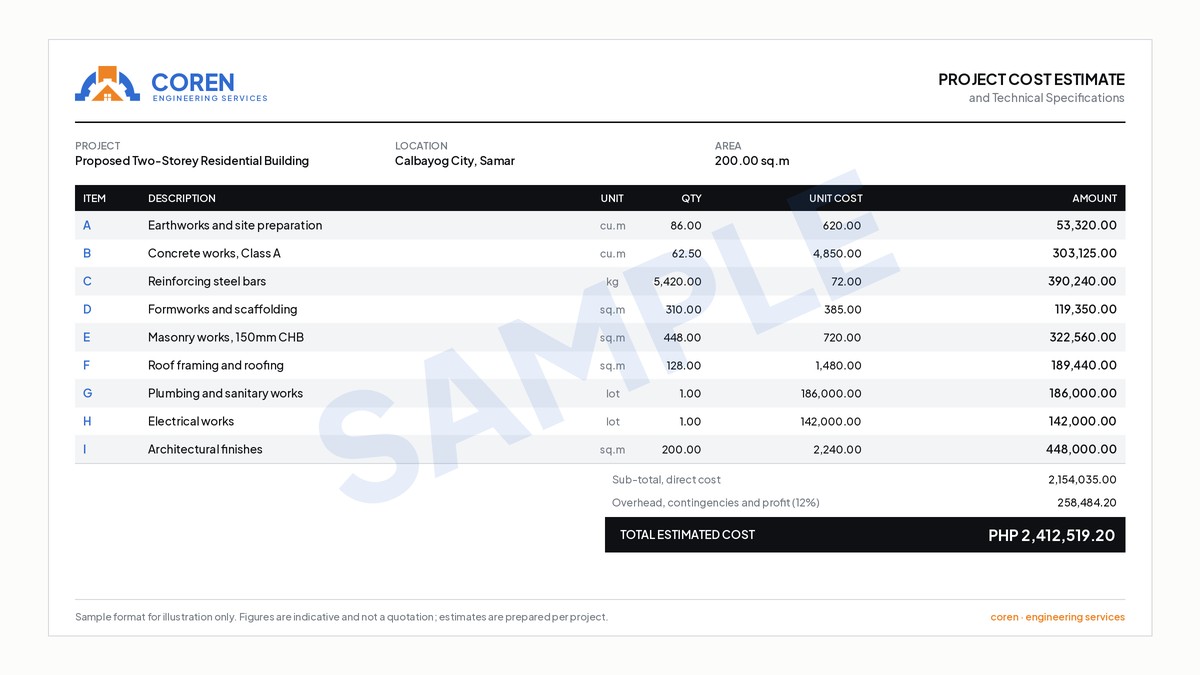Click the COREN company name text
The image size is (1200, 675).
[x=193, y=82]
